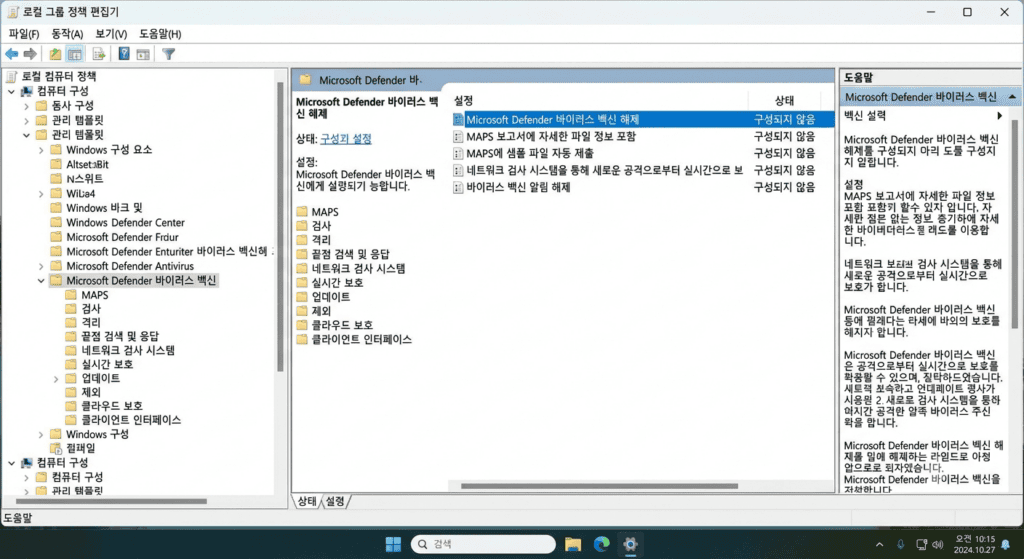Click the Show/Hide action pane toolbar icon
The height and width of the screenshot is (559, 1024).
(143, 54)
